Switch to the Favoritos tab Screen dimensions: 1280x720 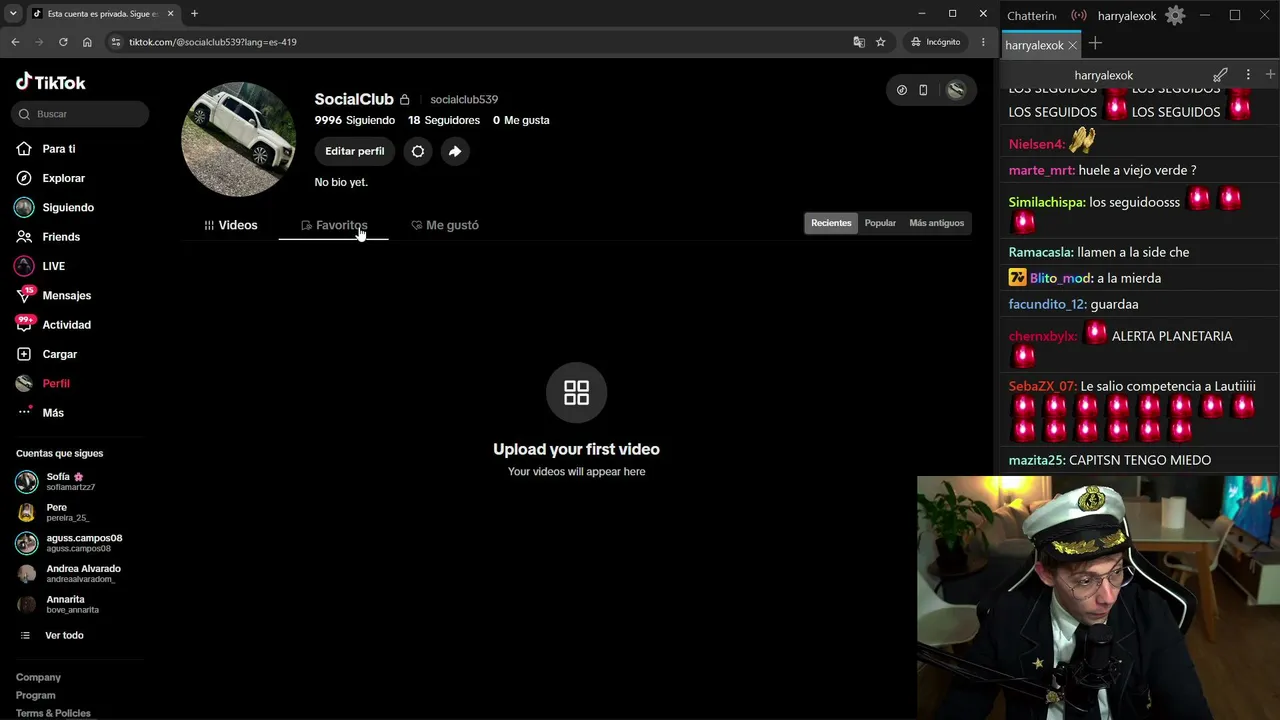334,226
